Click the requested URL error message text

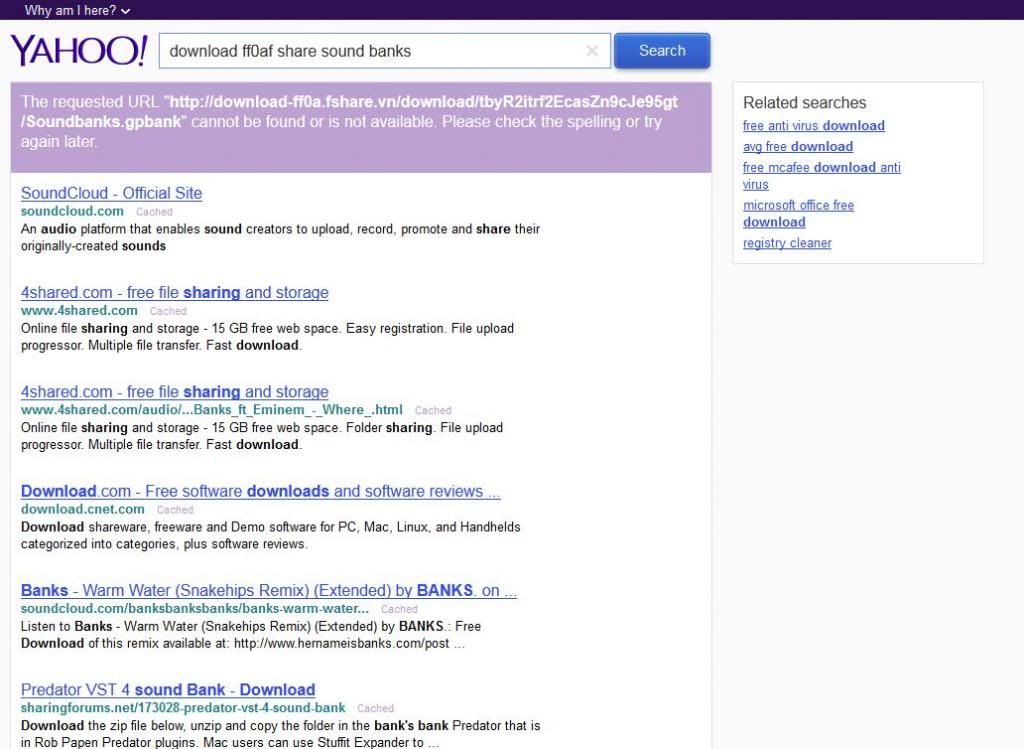pos(349,121)
